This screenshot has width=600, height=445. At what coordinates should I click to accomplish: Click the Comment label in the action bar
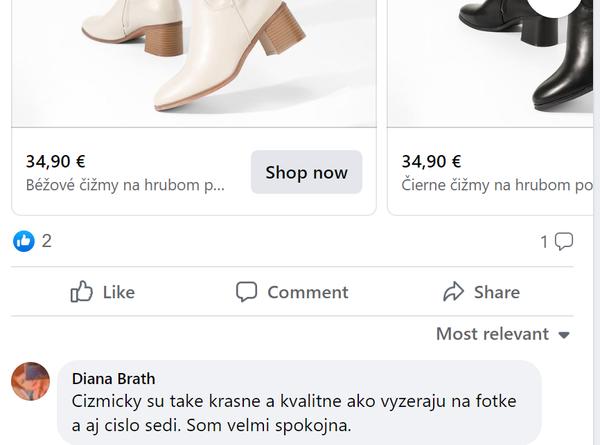(308, 292)
